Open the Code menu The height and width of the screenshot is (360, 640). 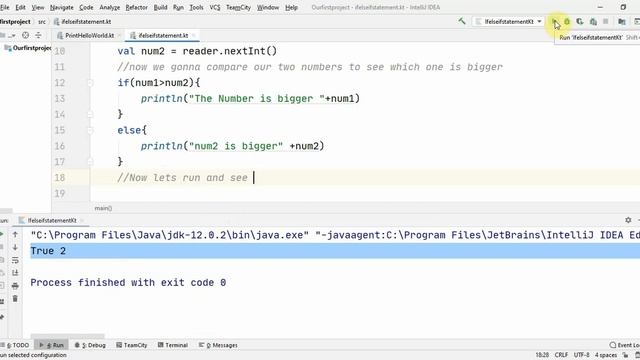click(86, 7)
